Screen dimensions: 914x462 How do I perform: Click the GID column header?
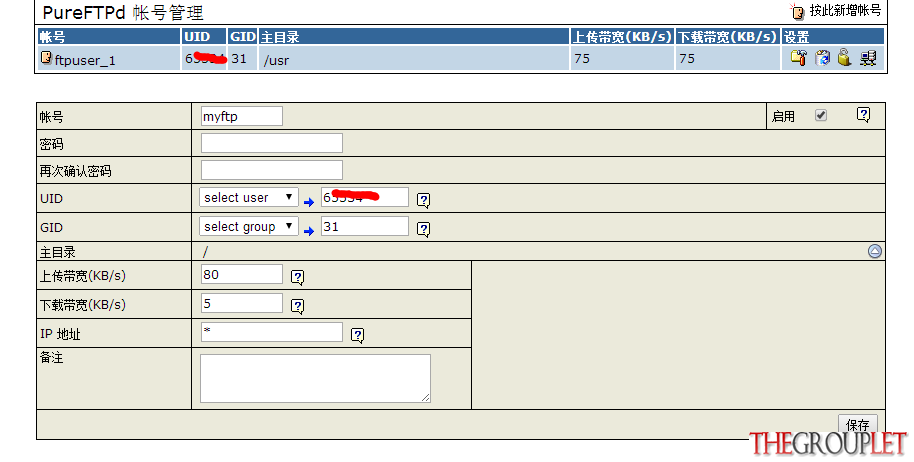(x=243, y=37)
